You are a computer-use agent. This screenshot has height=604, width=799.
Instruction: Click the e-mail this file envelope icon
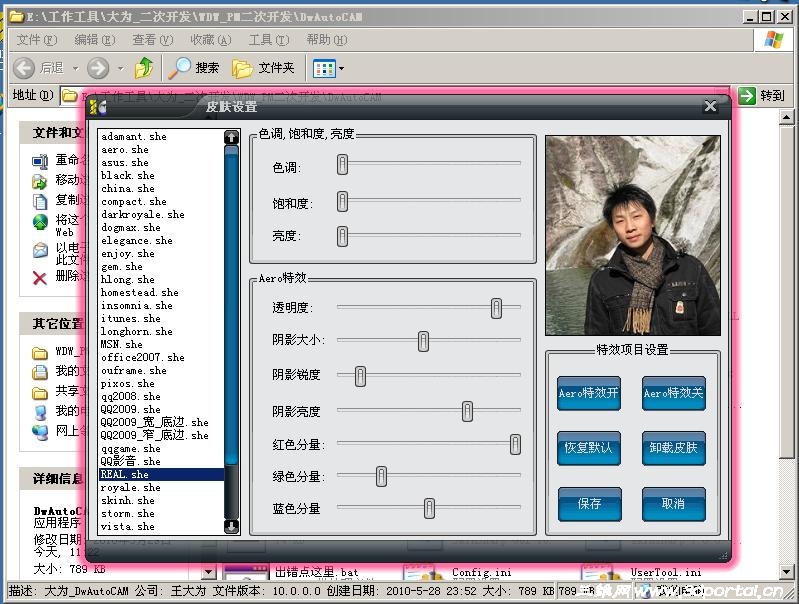[x=40, y=251]
